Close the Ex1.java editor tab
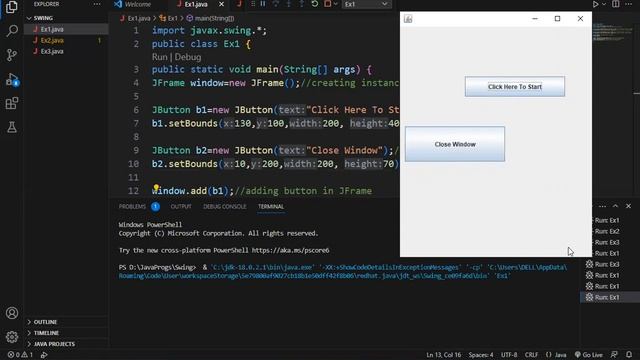This screenshot has height=360, width=640. 221,4
